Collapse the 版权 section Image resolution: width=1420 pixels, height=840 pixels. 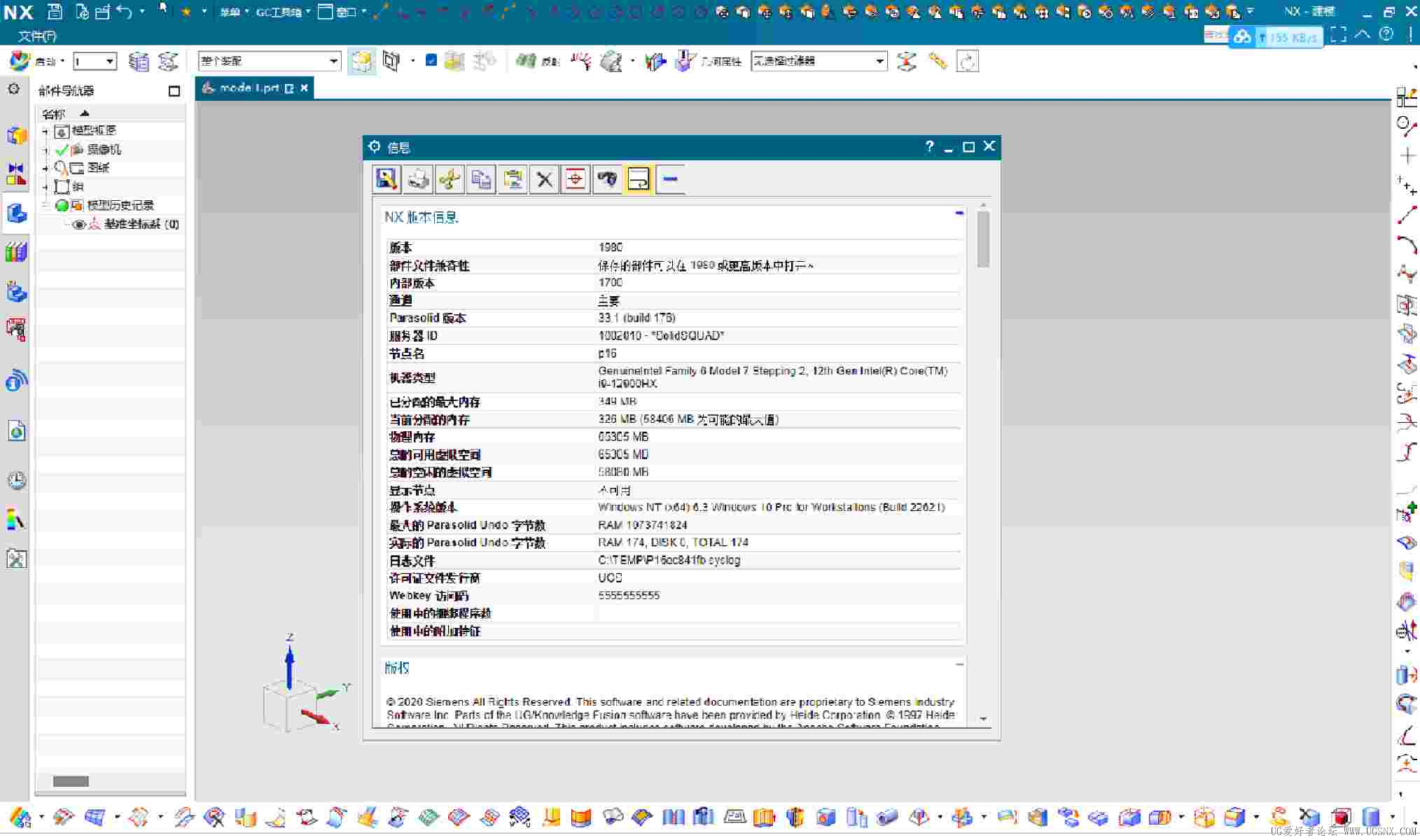(x=959, y=664)
